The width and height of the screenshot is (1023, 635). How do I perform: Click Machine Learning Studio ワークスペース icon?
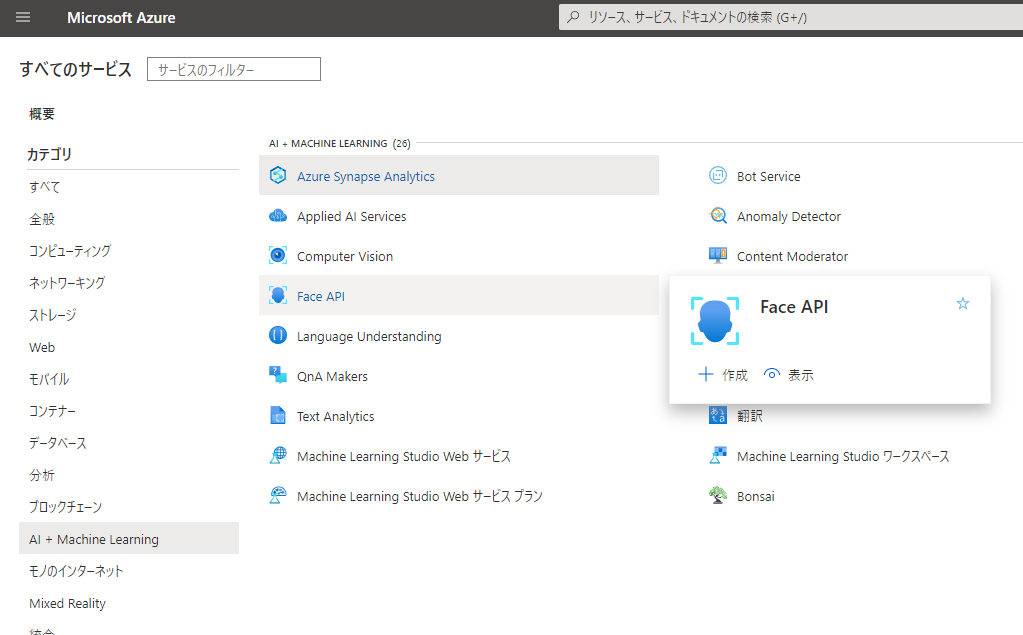(x=718, y=456)
